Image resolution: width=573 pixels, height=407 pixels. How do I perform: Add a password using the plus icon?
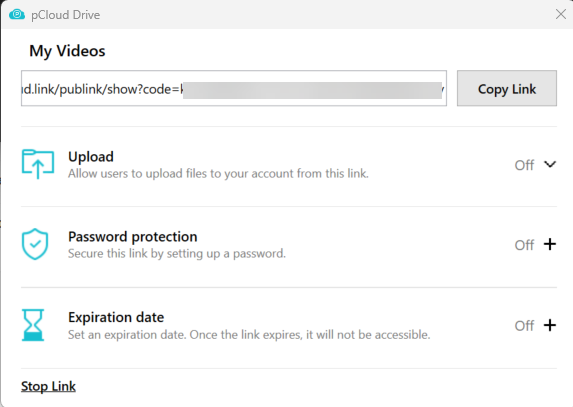click(x=550, y=244)
